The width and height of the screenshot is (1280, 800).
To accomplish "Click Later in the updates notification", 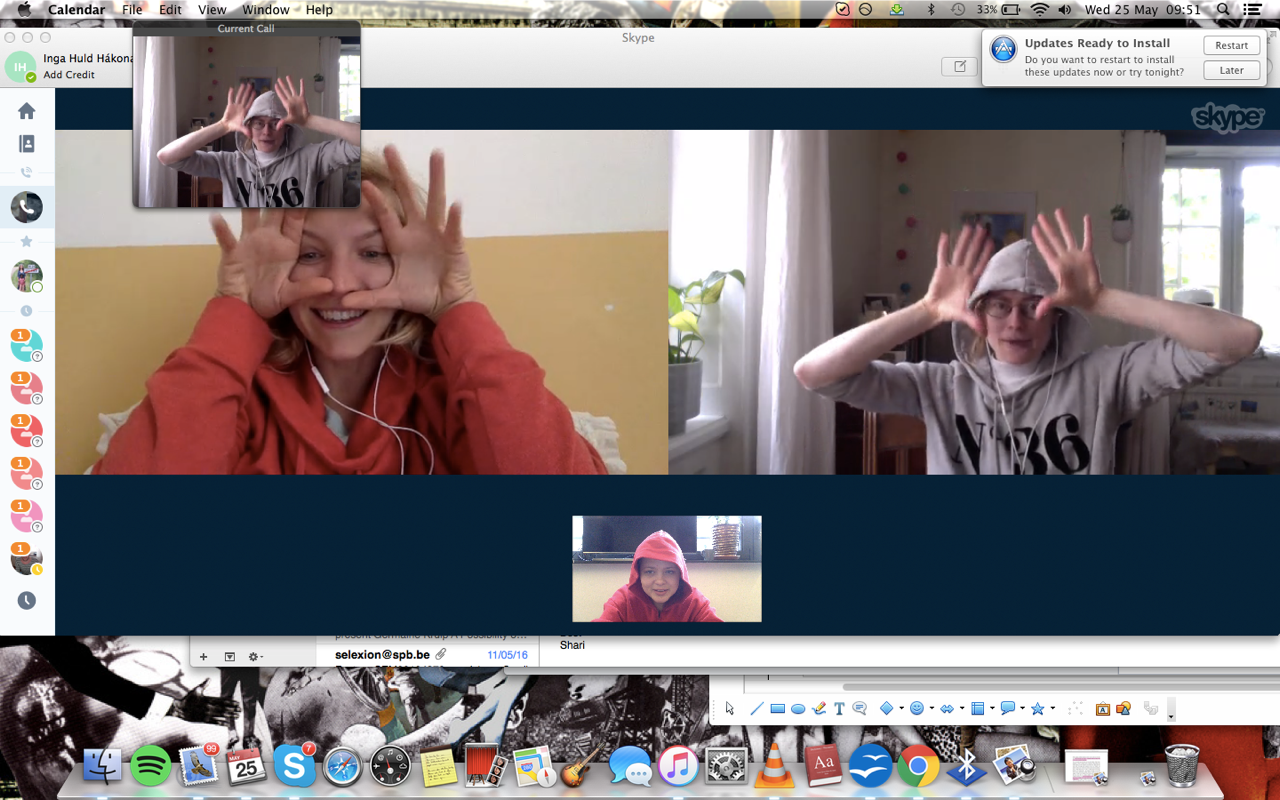I will pos(1231,71).
